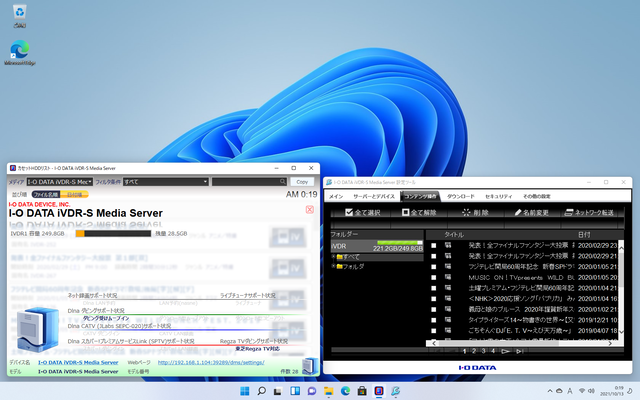640x400 pixels.
Task: Check the <NHK>2020応援ソング row checkbox
Action: (x=433, y=299)
